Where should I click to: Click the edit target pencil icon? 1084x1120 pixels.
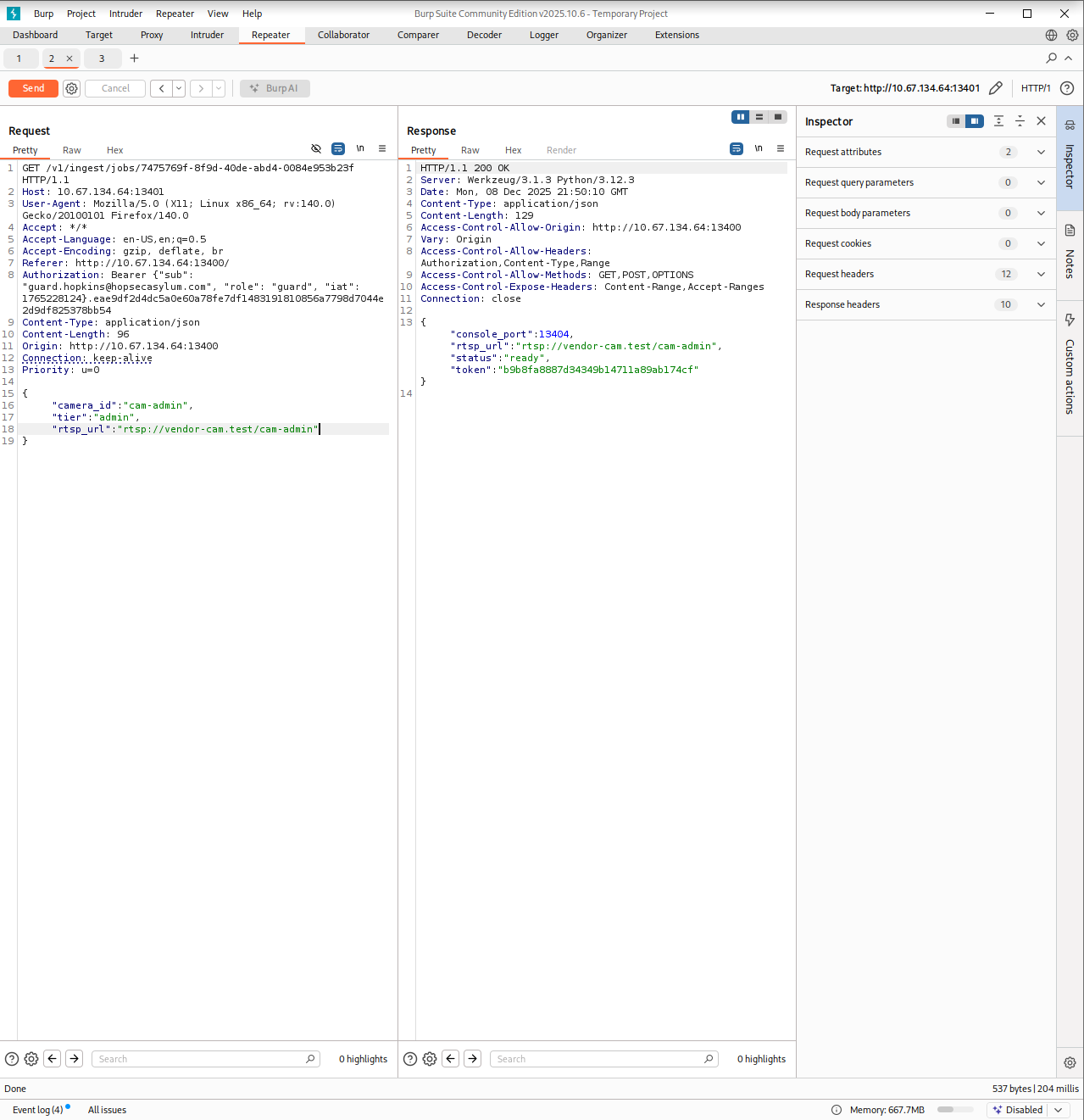coord(996,88)
